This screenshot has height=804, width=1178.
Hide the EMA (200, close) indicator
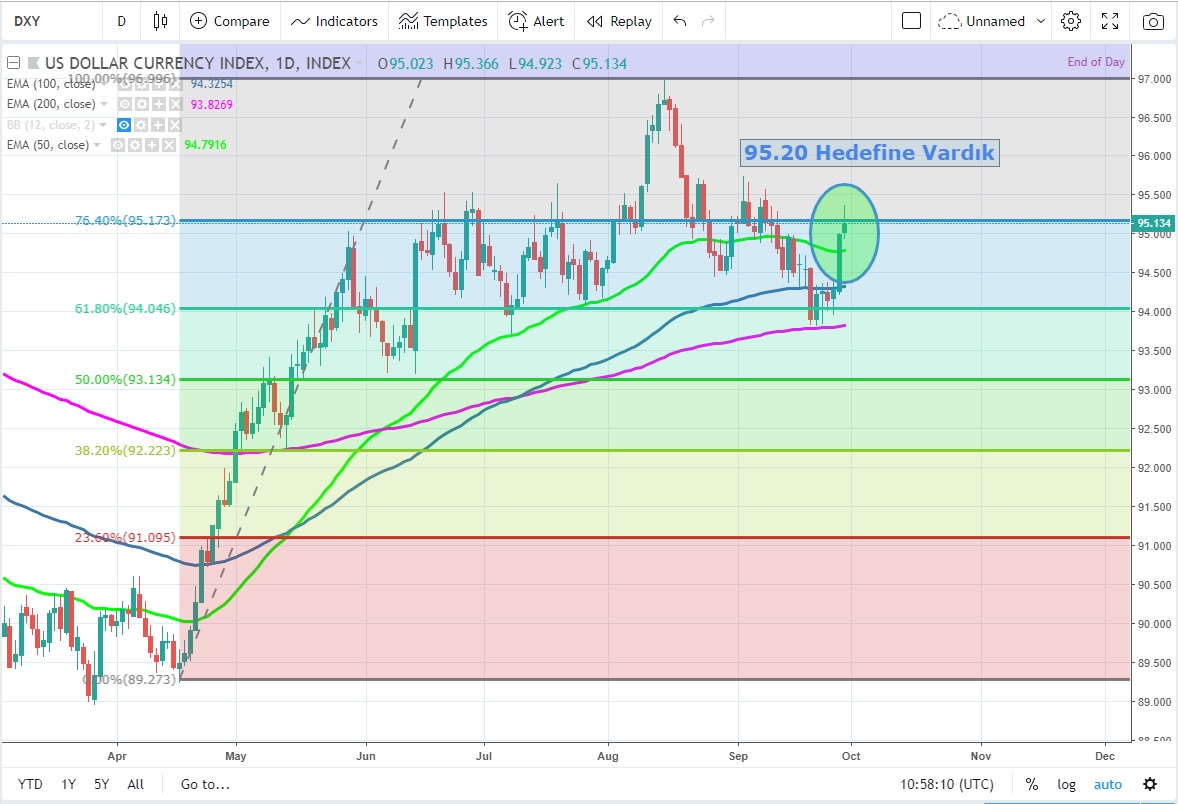tap(125, 104)
